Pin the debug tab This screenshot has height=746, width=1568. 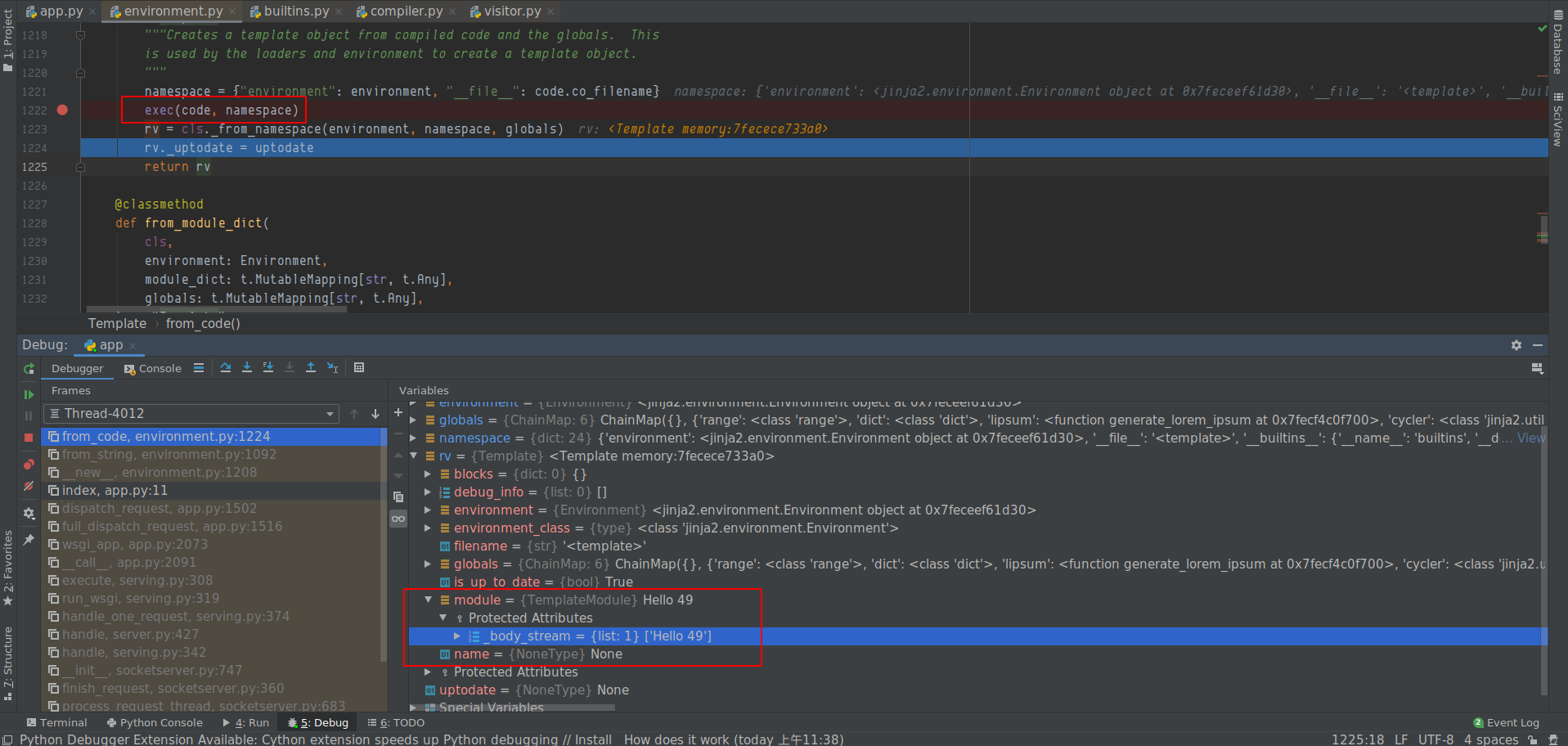click(x=29, y=540)
